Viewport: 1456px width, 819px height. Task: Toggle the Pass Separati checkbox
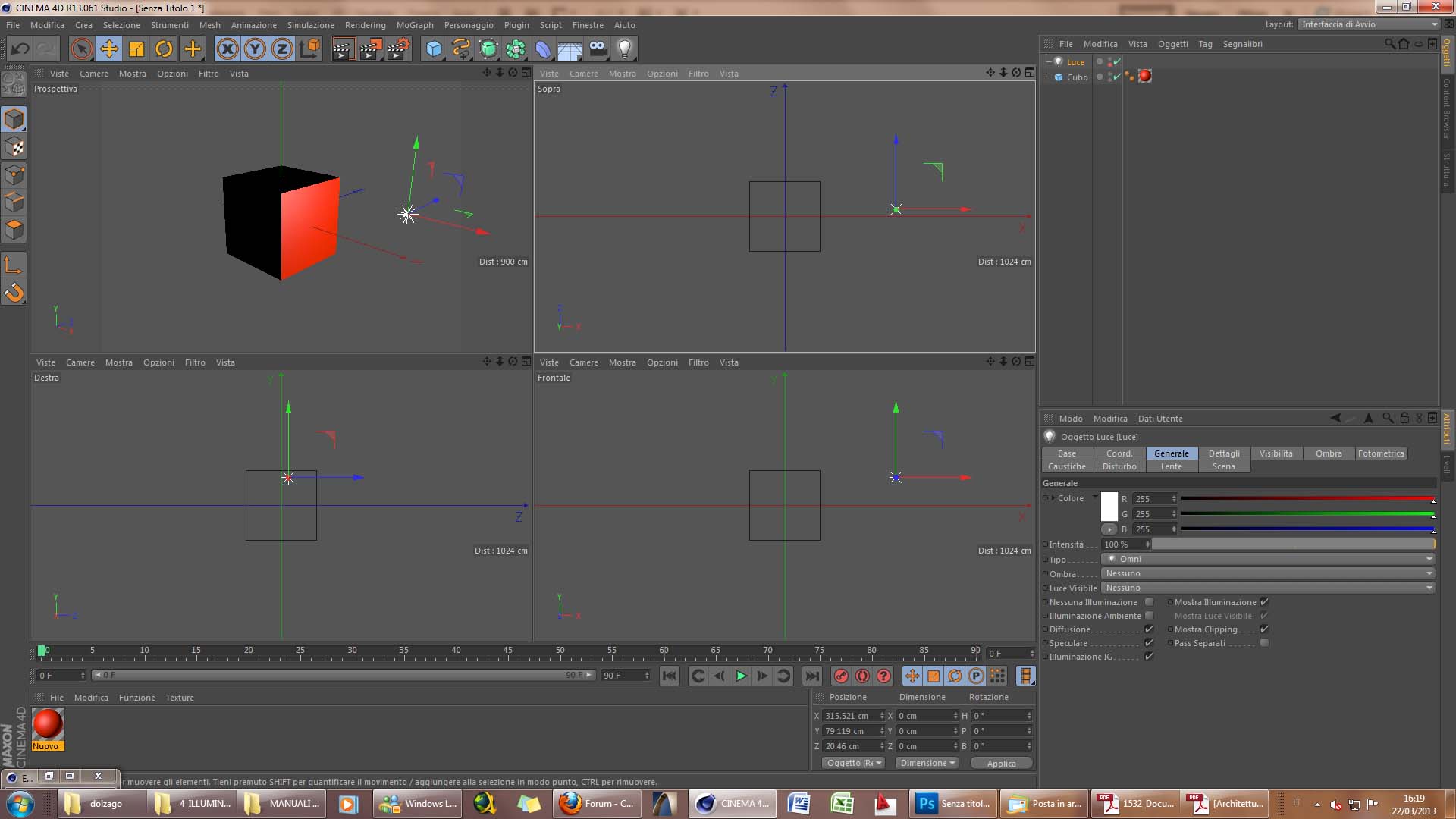(1264, 643)
